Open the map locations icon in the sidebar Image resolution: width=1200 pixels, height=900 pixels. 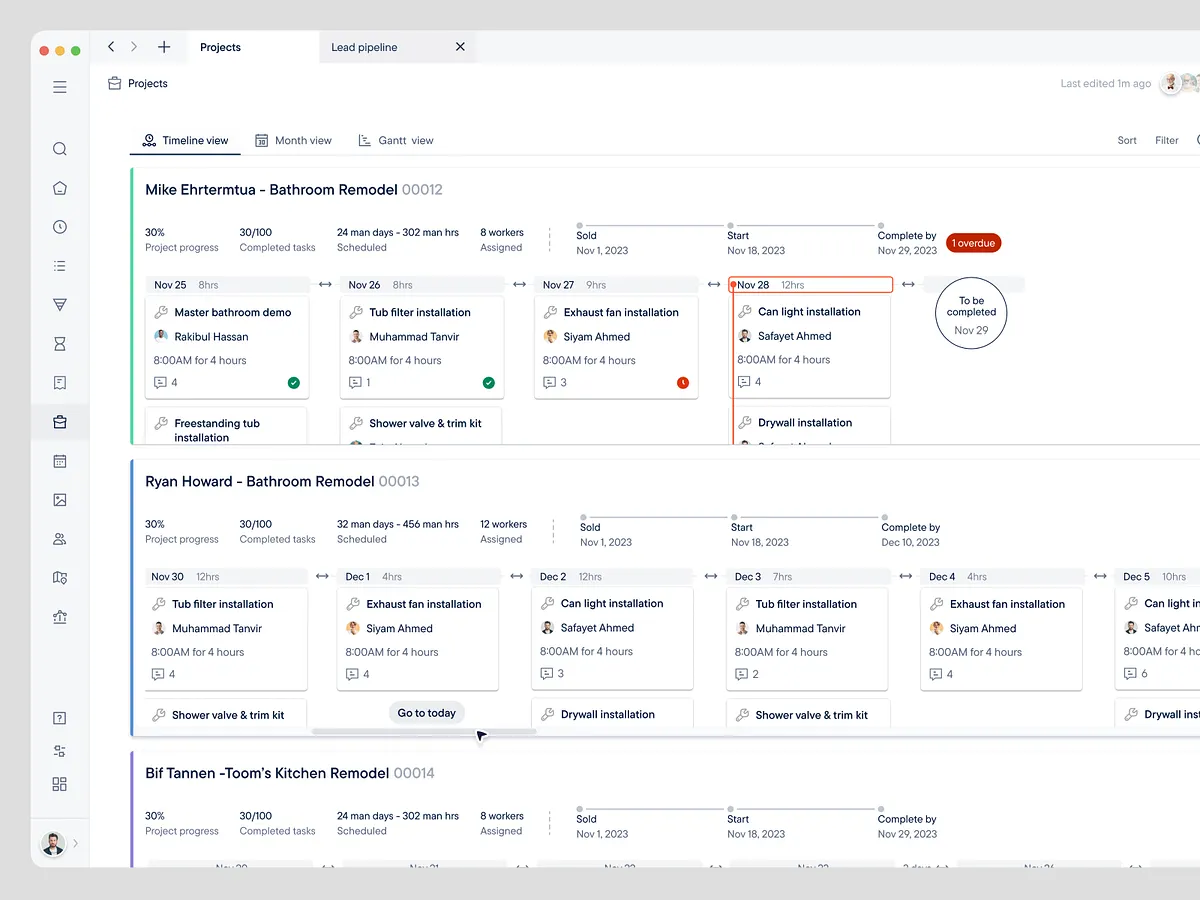coord(60,578)
